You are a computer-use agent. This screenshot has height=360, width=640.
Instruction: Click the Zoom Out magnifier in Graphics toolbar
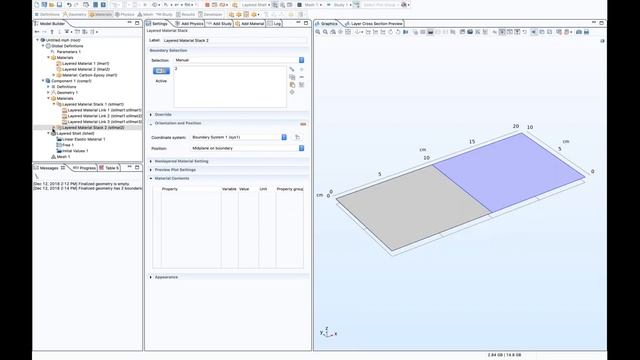point(325,32)
